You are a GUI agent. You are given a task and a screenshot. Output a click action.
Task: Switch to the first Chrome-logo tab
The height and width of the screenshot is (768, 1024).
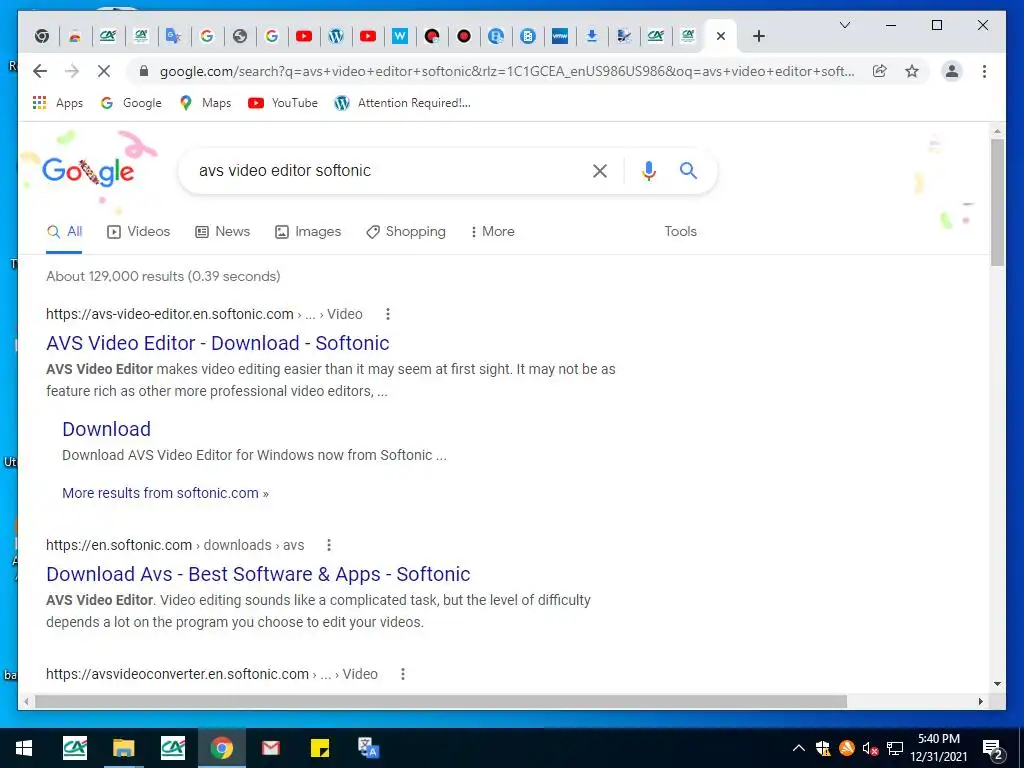click(x=42, y=37)
